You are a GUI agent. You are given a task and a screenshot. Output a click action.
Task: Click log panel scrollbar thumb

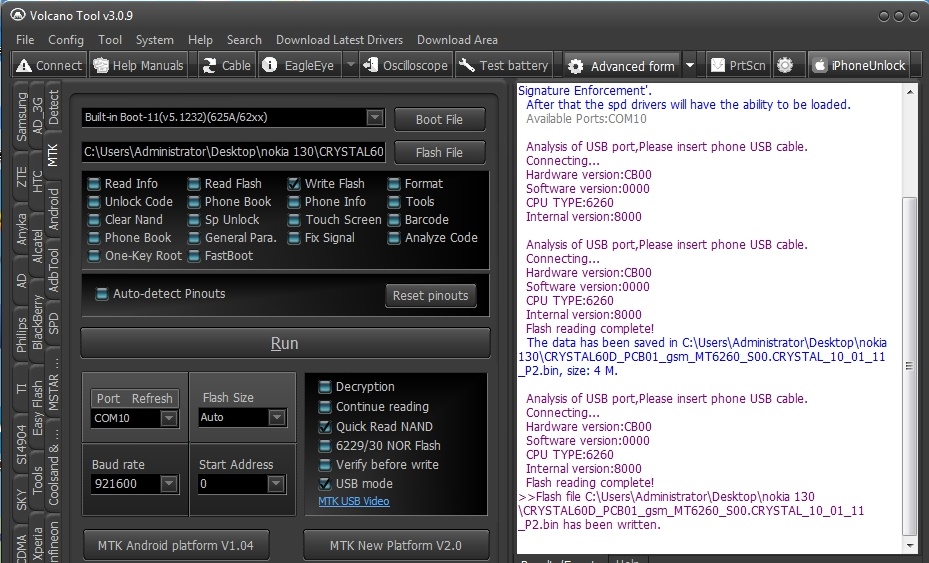(x=909, y=366)
